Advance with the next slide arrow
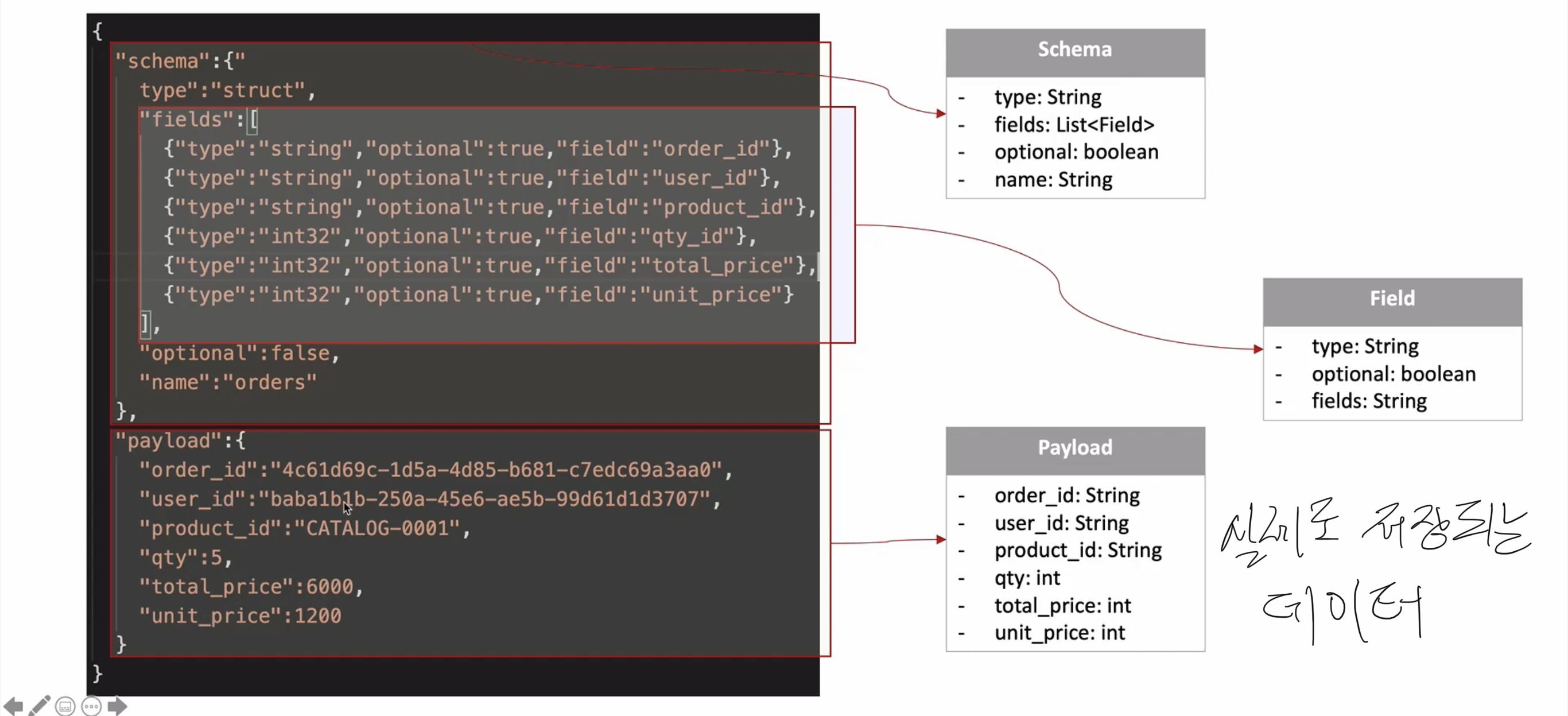 pos(118,706)
